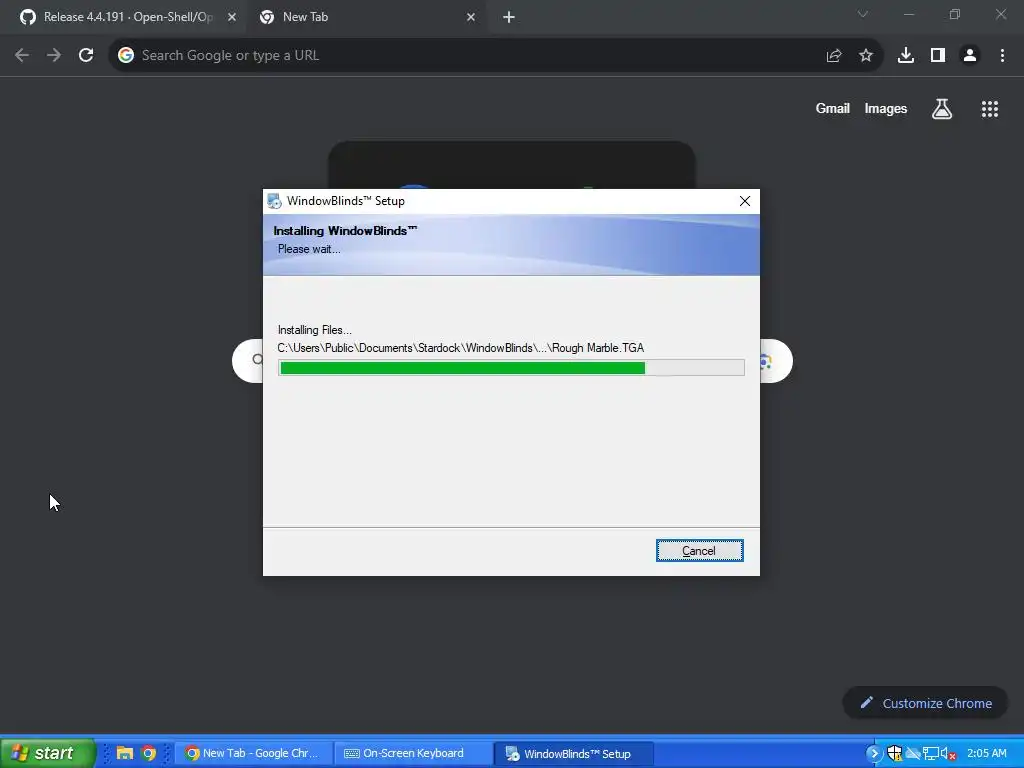The image size is (1024, 768).
Task: Expand hidden system tray icons
Action: [874, 754]
